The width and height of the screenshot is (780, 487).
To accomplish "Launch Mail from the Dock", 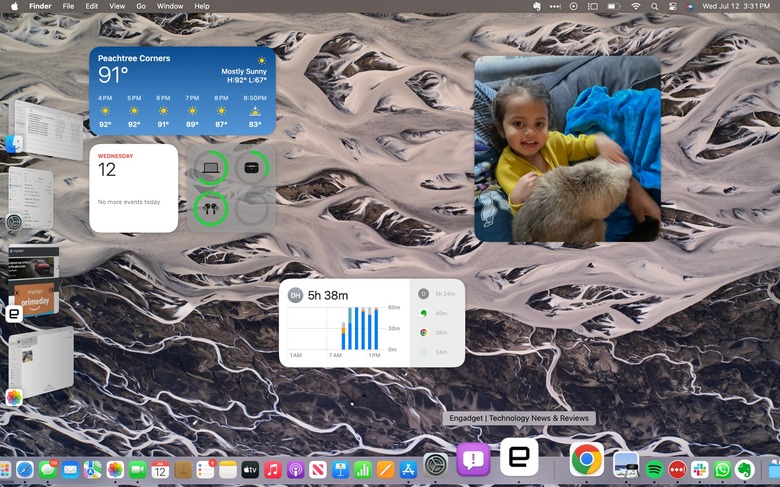I will point(70,470).
